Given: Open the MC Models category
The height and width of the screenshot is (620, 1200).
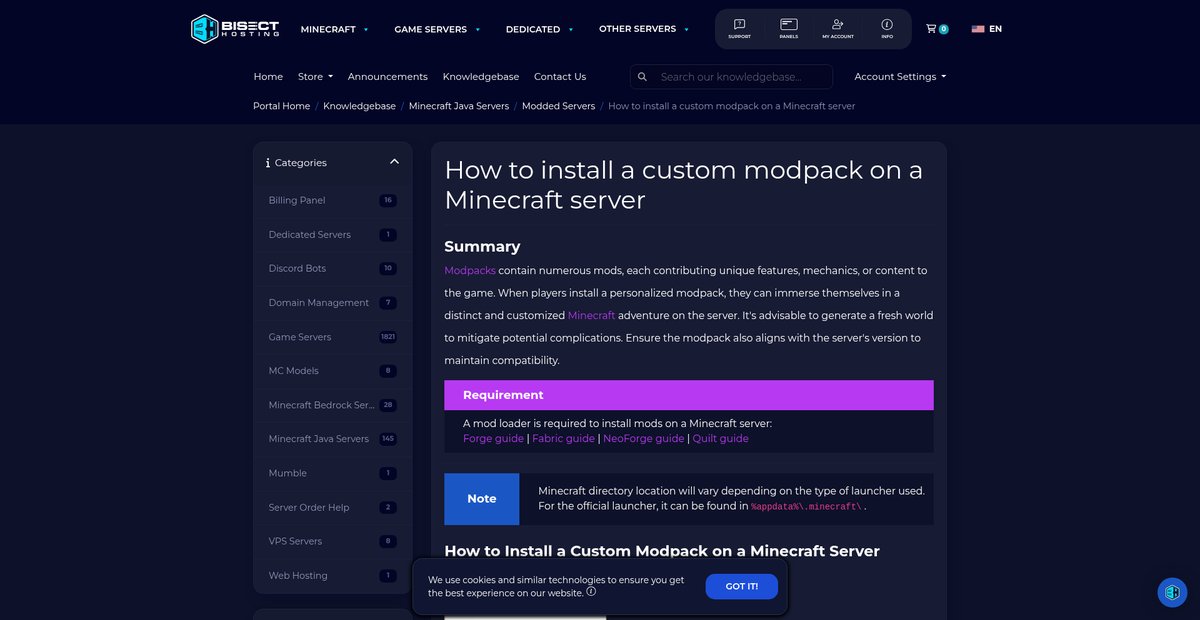Looking at the screenshot, I should pos(333,371).
